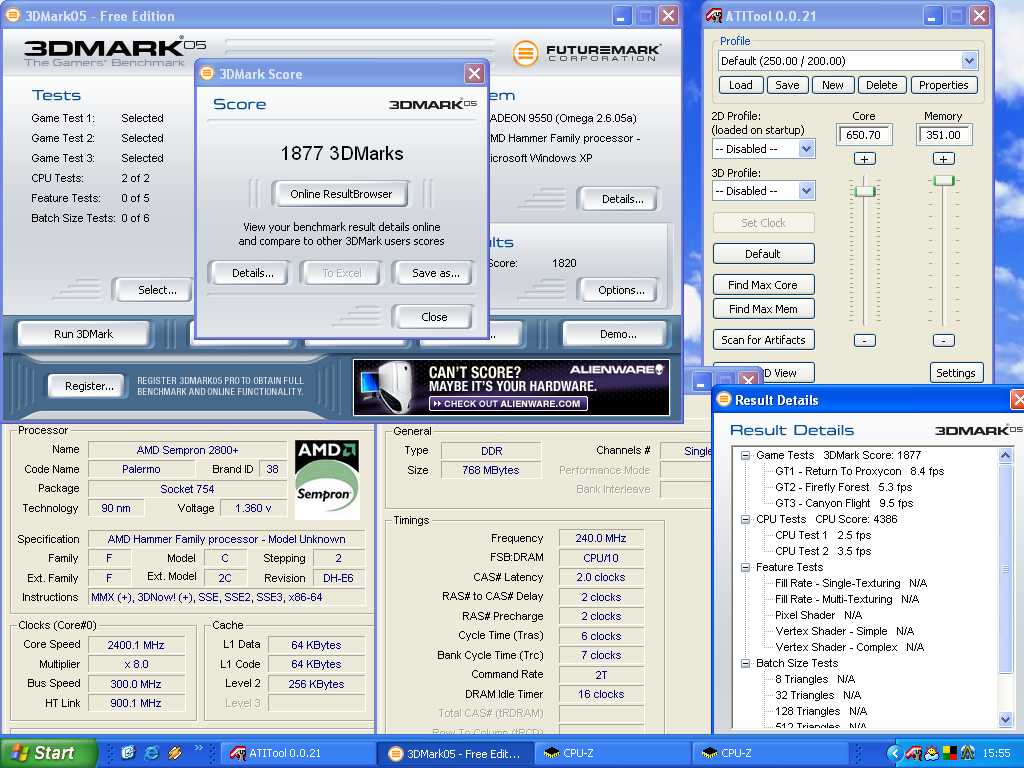This screenshot has width=1024, height=768.
Task: Click the Futuremark Corporation logo
Action: (x=586, y=53)
